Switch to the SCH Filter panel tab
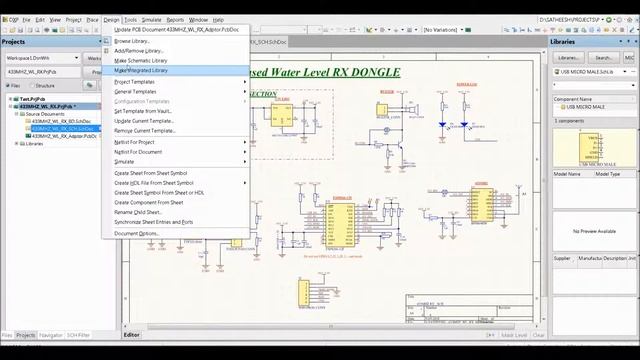This screenshot has height=360, width=640. pyautogui.click(x=78, y=335)
